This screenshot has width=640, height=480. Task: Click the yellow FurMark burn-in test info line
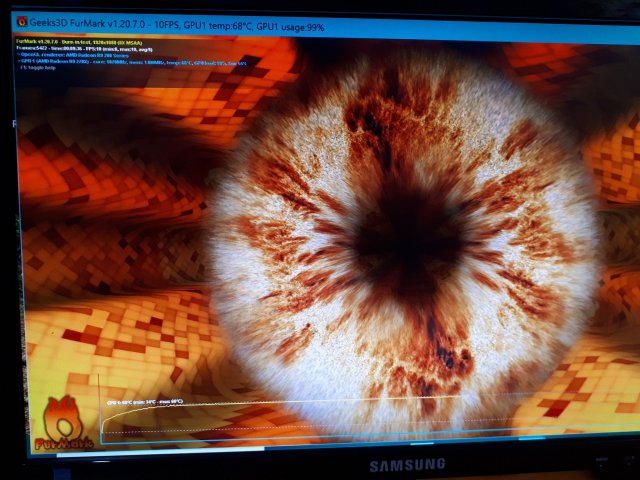point(79,42)
